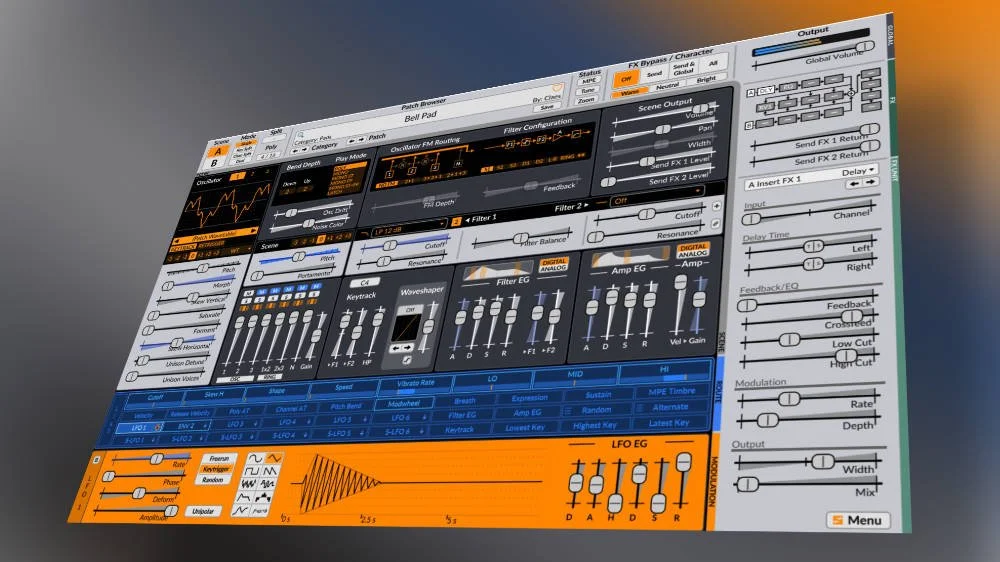The image size is (1000, 562).
Task: Click the RVB slot in FX routing
Action: (764, 107)
